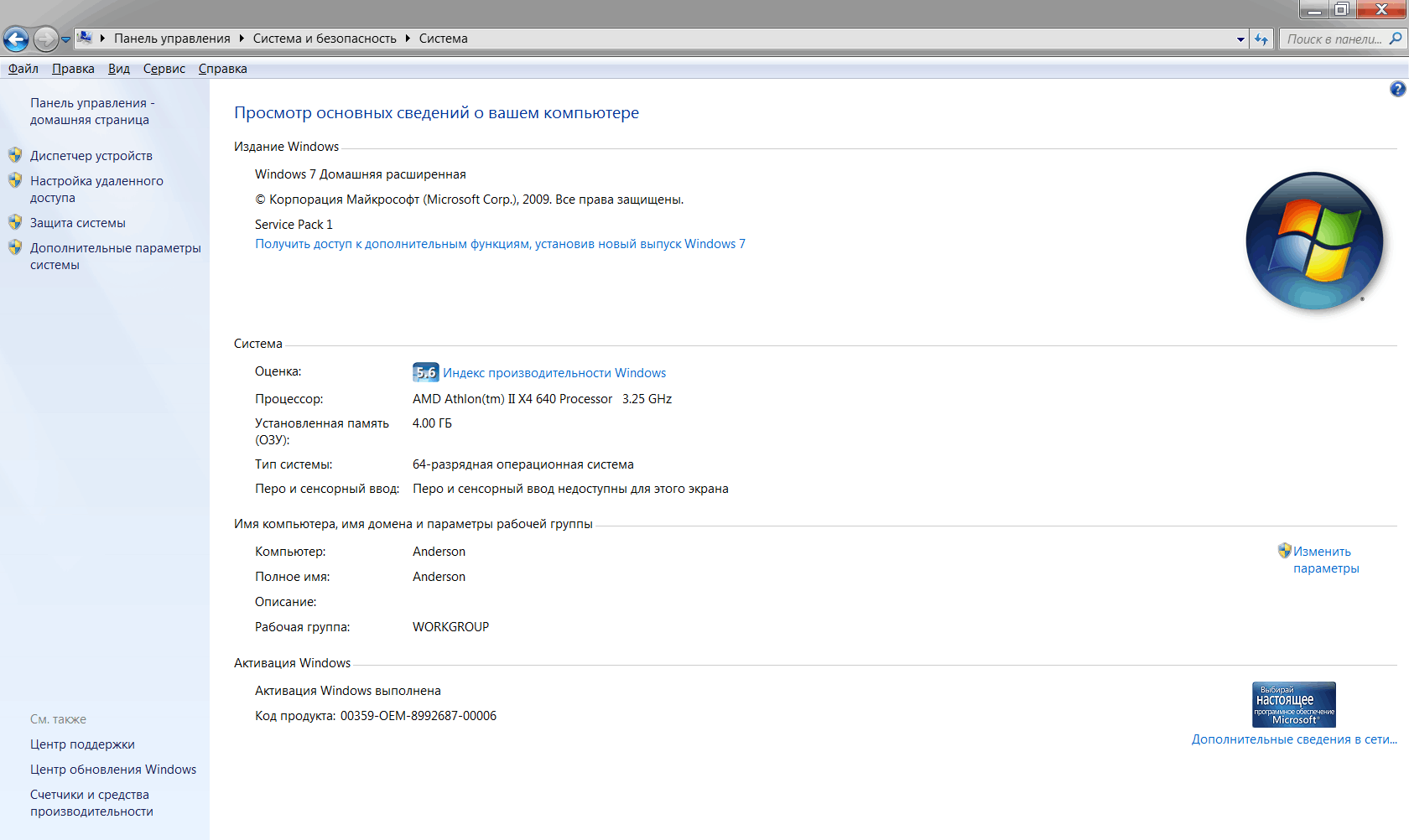The height and width of the screenshot is (840, 1409).
Task: Click 4.00 ГБ installed memory value
Action: tap(432, 423)
